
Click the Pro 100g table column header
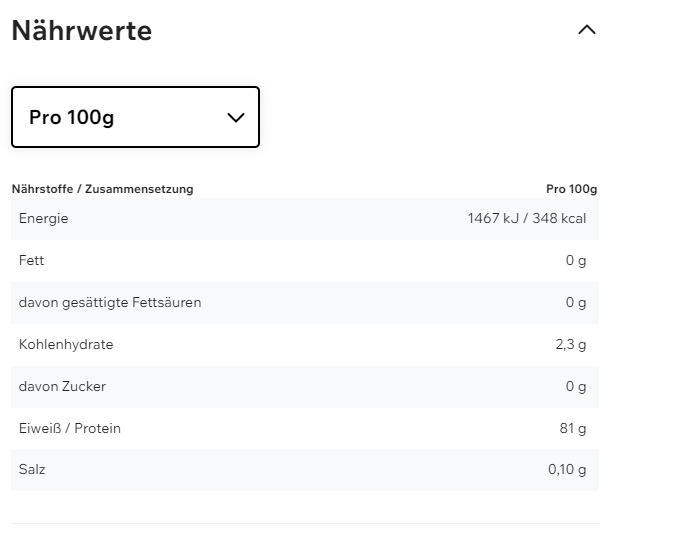pyautogui.click(x=571, y=189)
